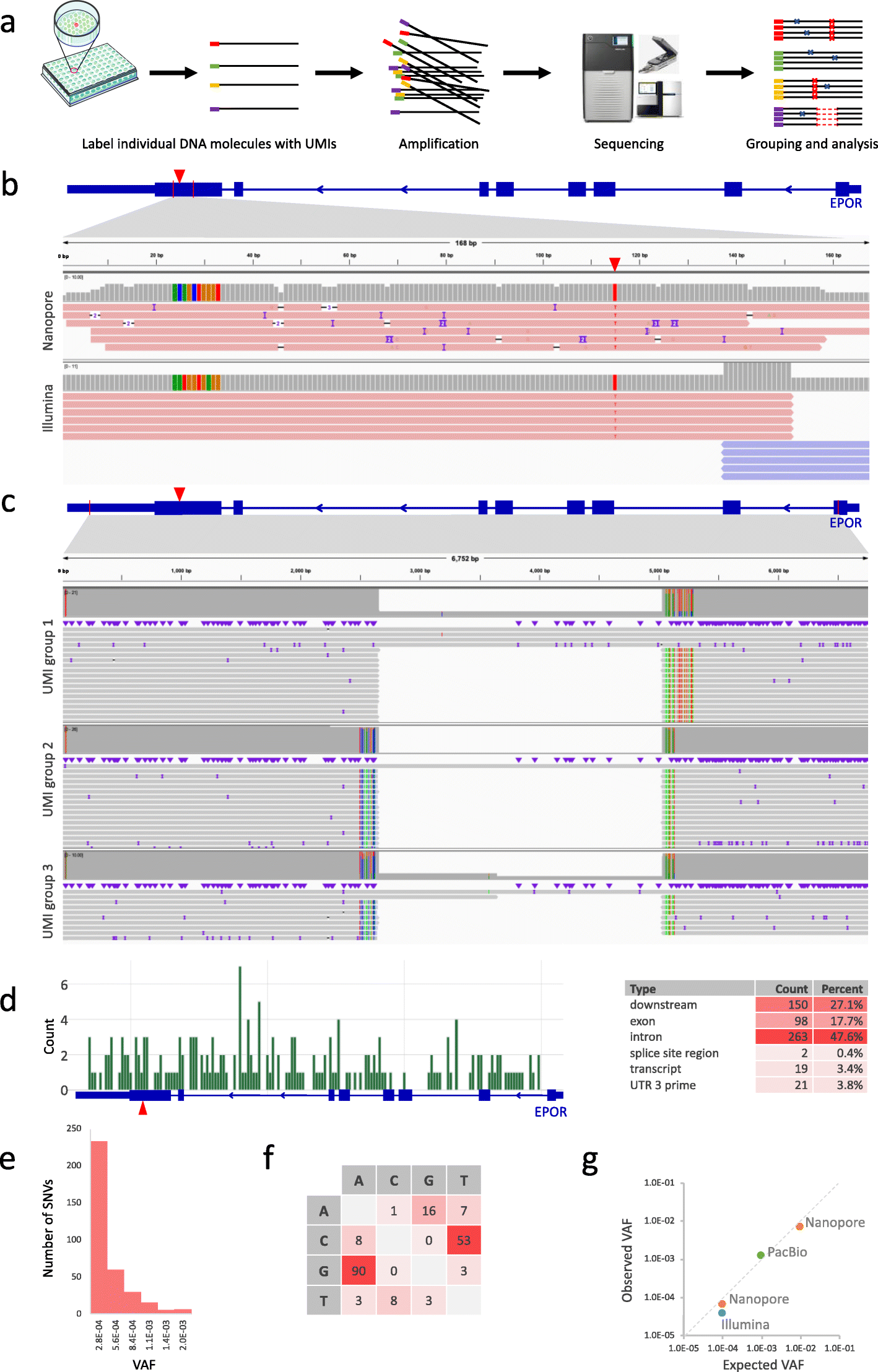This screenshot has height=1372, width=878.
Task: Click the matrix cell with value 53
Action: click(x=464, y=1240)
